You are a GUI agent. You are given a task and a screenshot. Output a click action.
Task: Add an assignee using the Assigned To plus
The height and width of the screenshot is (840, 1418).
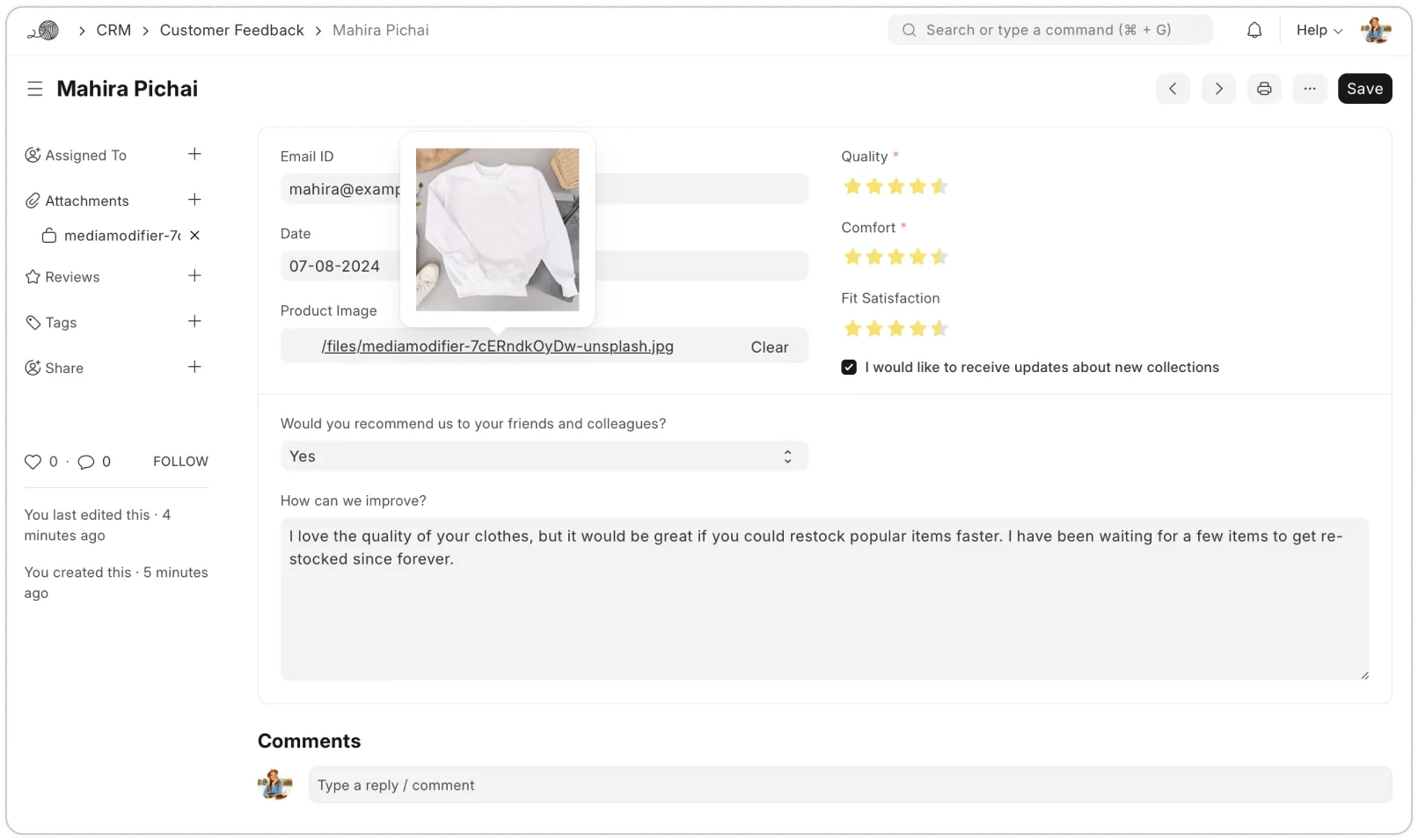coord(194,154)
